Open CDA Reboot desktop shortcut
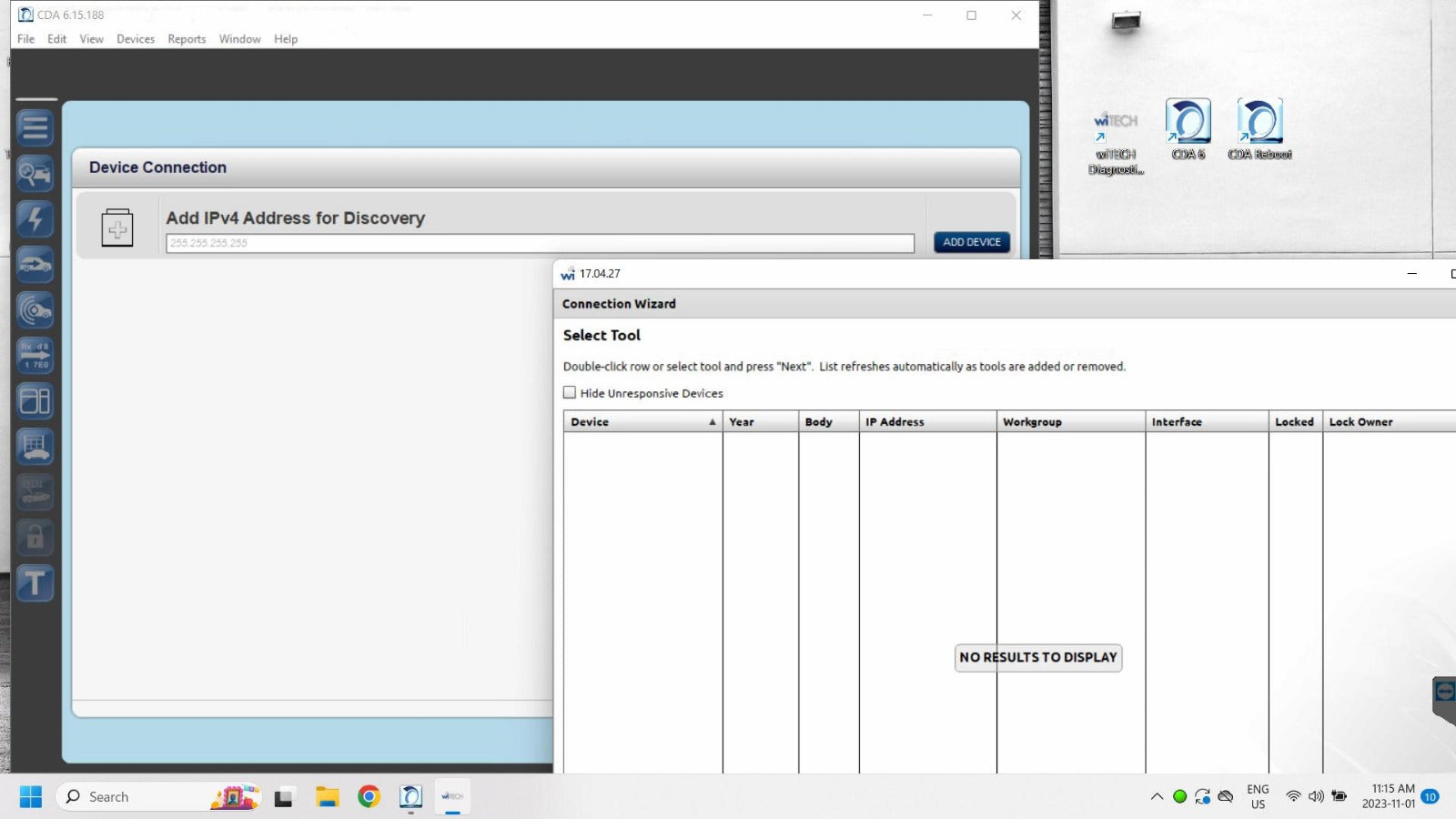 1259,129
